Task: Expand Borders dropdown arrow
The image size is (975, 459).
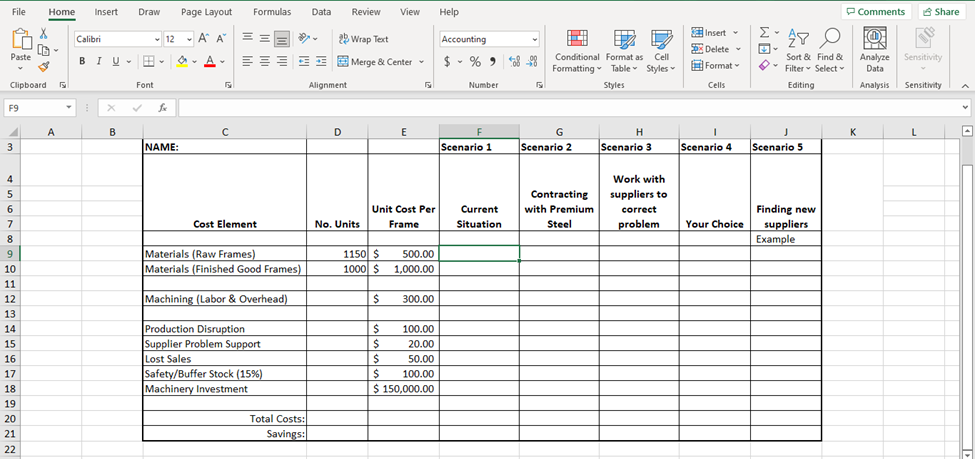Action: point(162,62)
